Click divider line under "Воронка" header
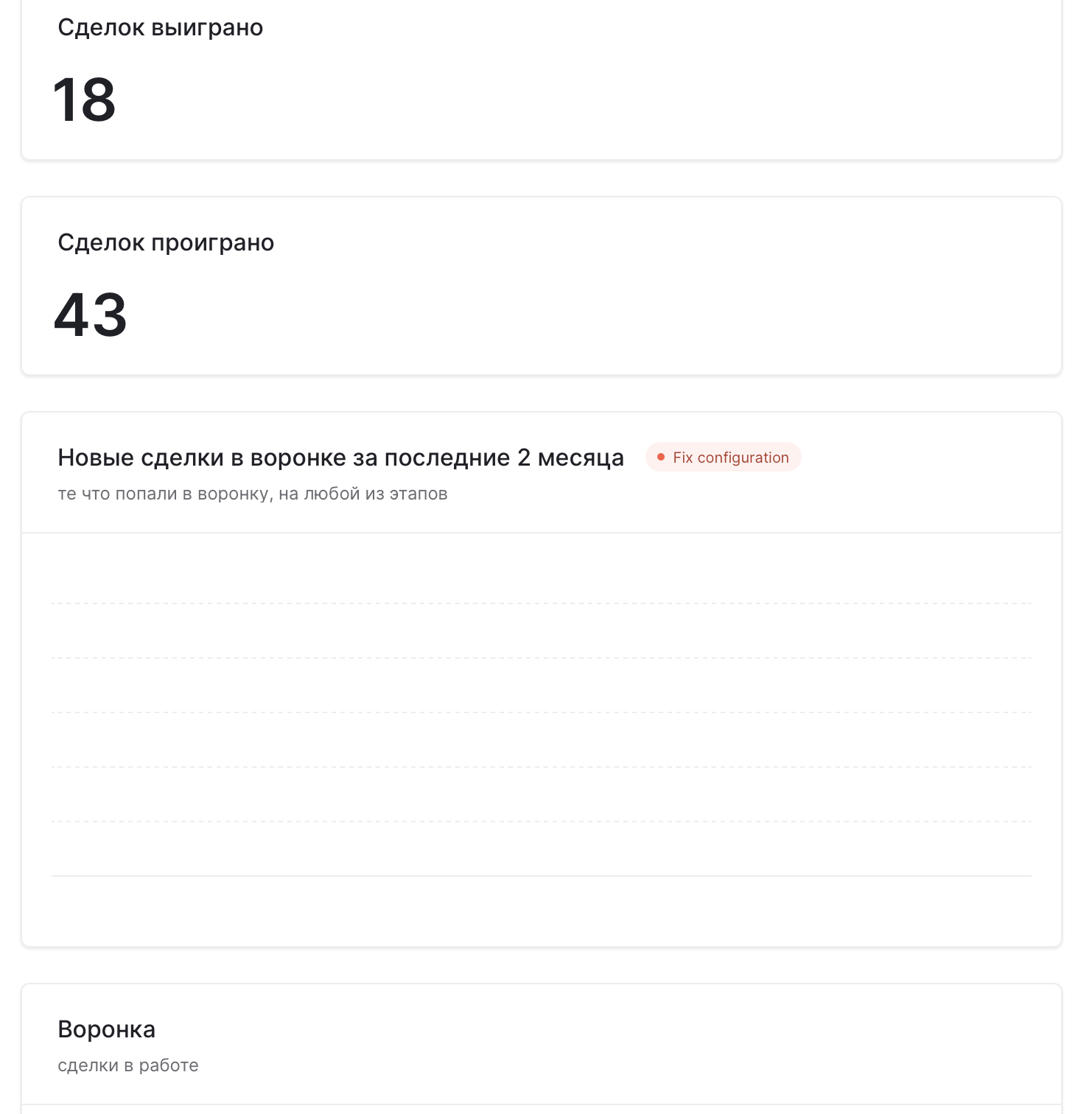Viewport: 1092px width, 1114px height. (x=542, y=1104)
